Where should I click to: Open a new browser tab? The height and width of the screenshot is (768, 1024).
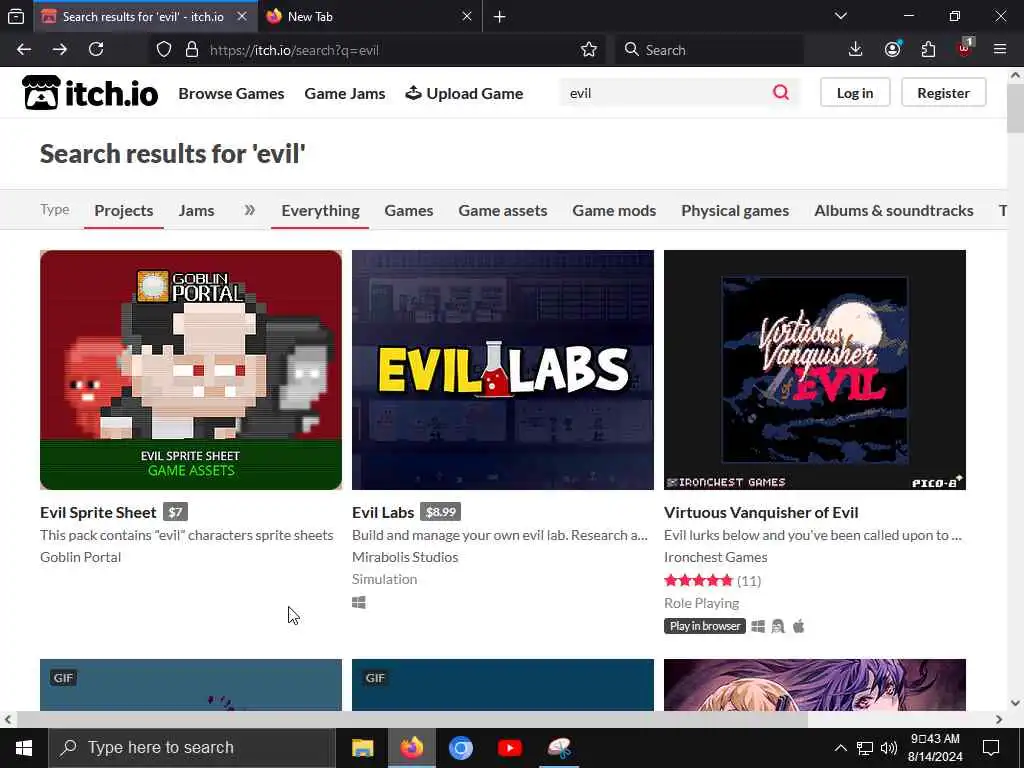(500, 16)
